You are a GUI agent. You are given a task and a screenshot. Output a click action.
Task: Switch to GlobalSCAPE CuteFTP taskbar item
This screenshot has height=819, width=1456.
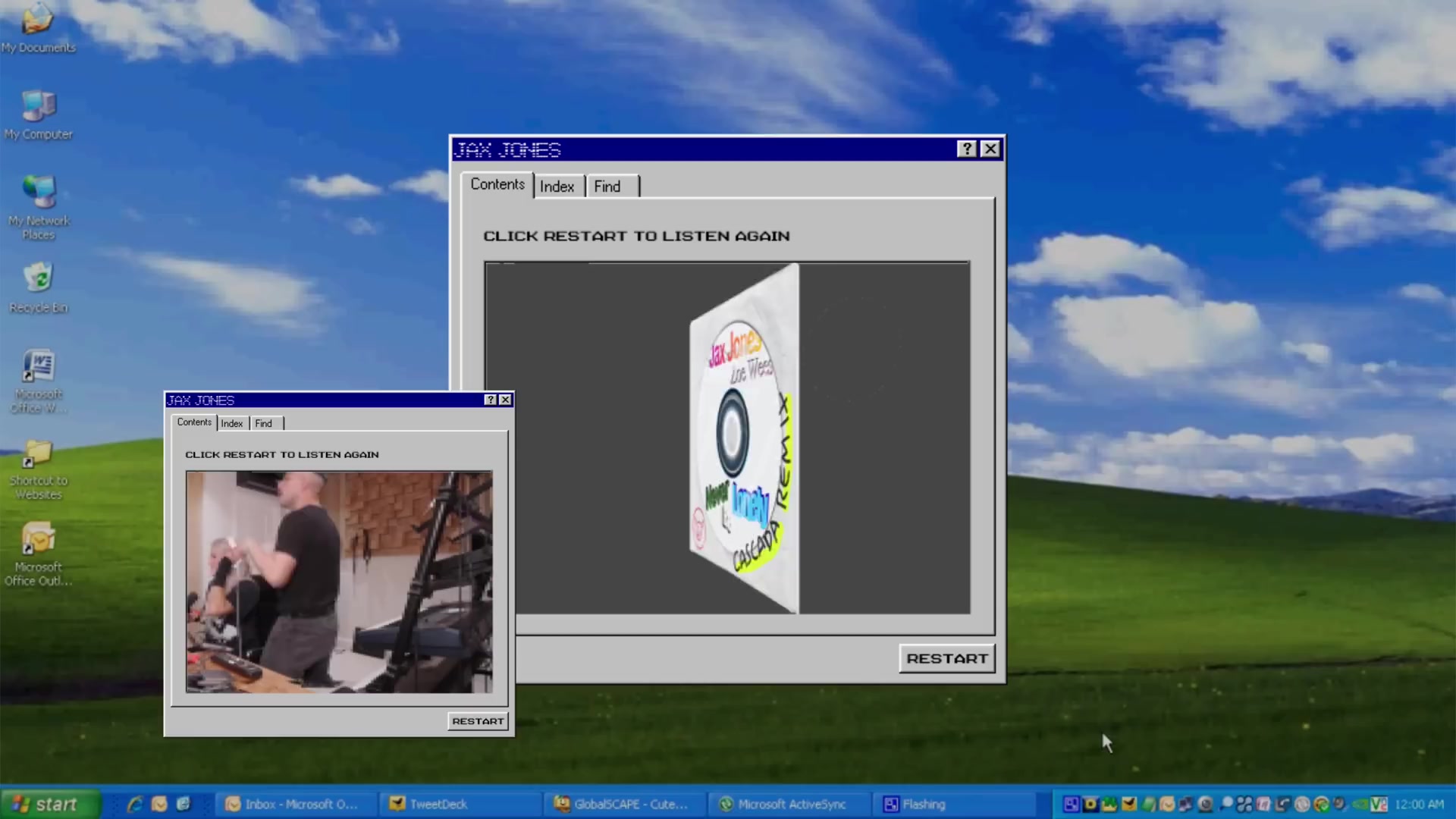click(x=626, y=804)
